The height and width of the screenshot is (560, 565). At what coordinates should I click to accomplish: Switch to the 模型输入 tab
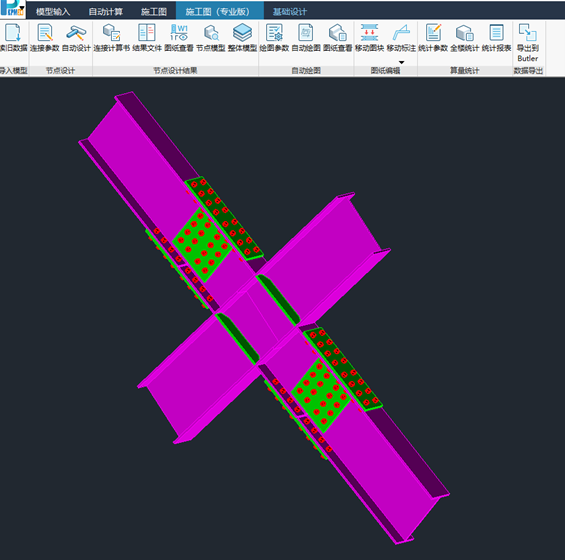click(x=53, y=12)
